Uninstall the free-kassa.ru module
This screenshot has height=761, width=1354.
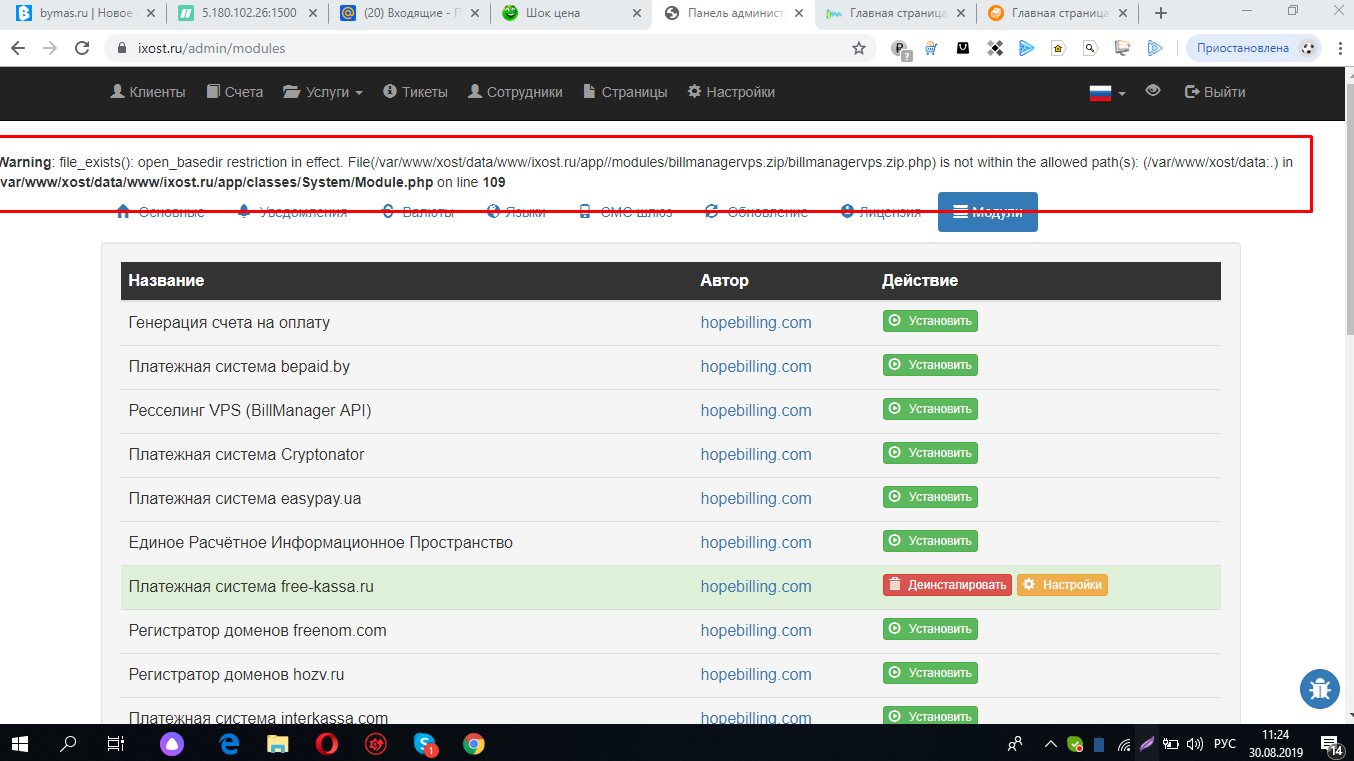coord(946,585)
